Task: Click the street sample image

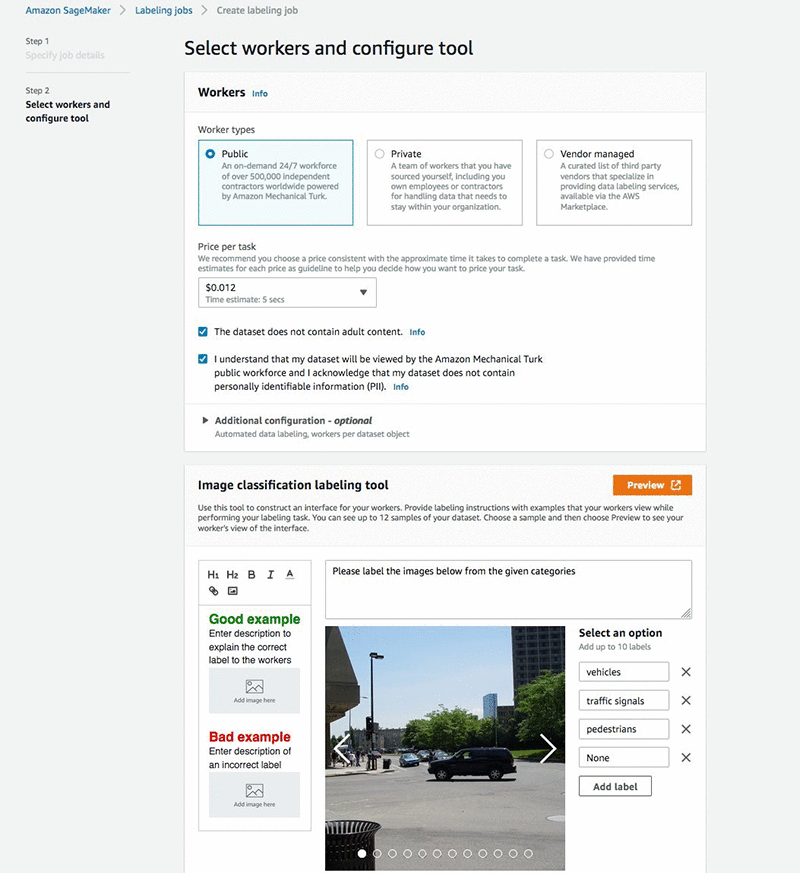Action: [x=445, y=748]
